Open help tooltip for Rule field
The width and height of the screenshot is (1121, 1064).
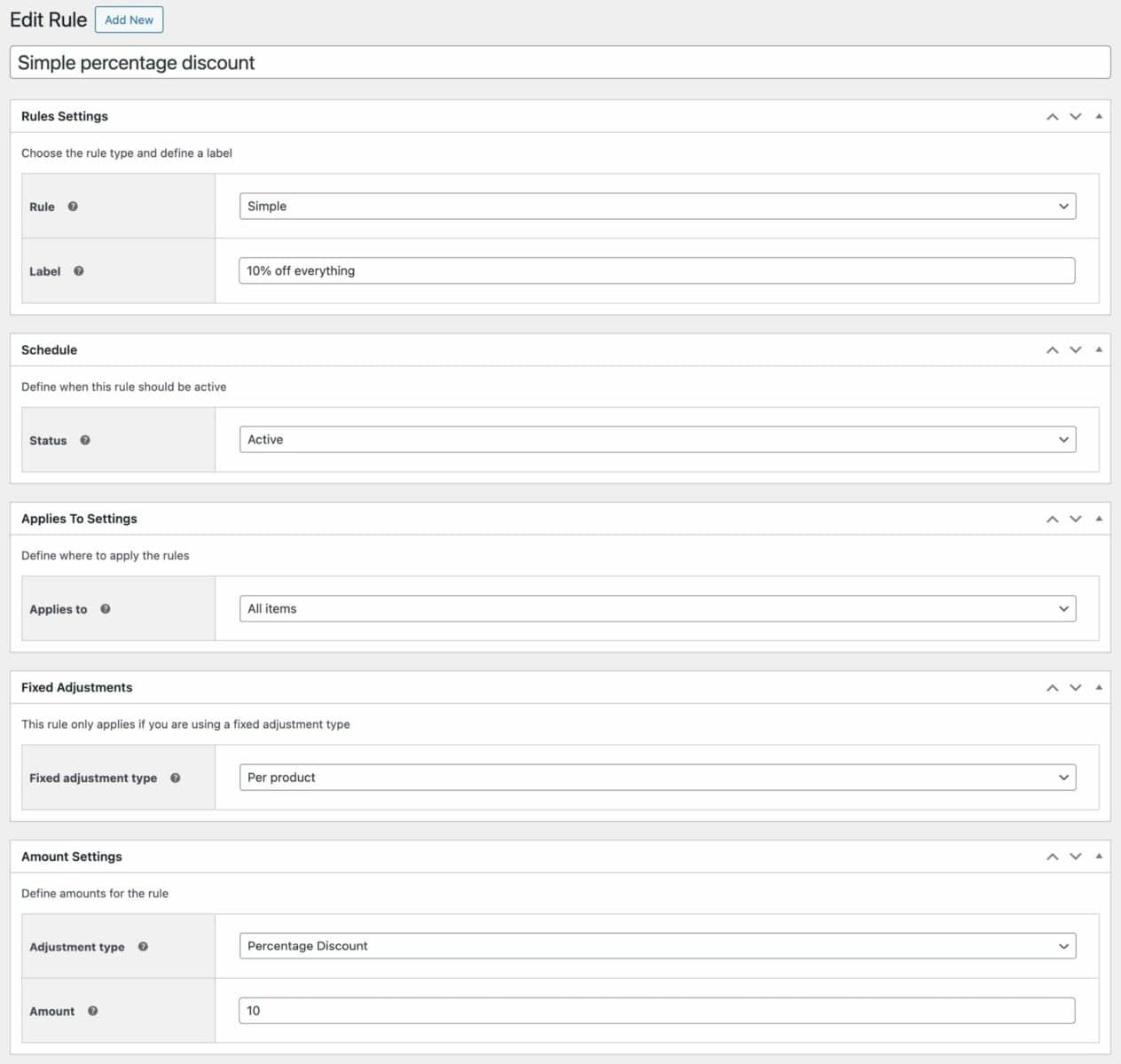pyautogui.click(x=73, y=207)
